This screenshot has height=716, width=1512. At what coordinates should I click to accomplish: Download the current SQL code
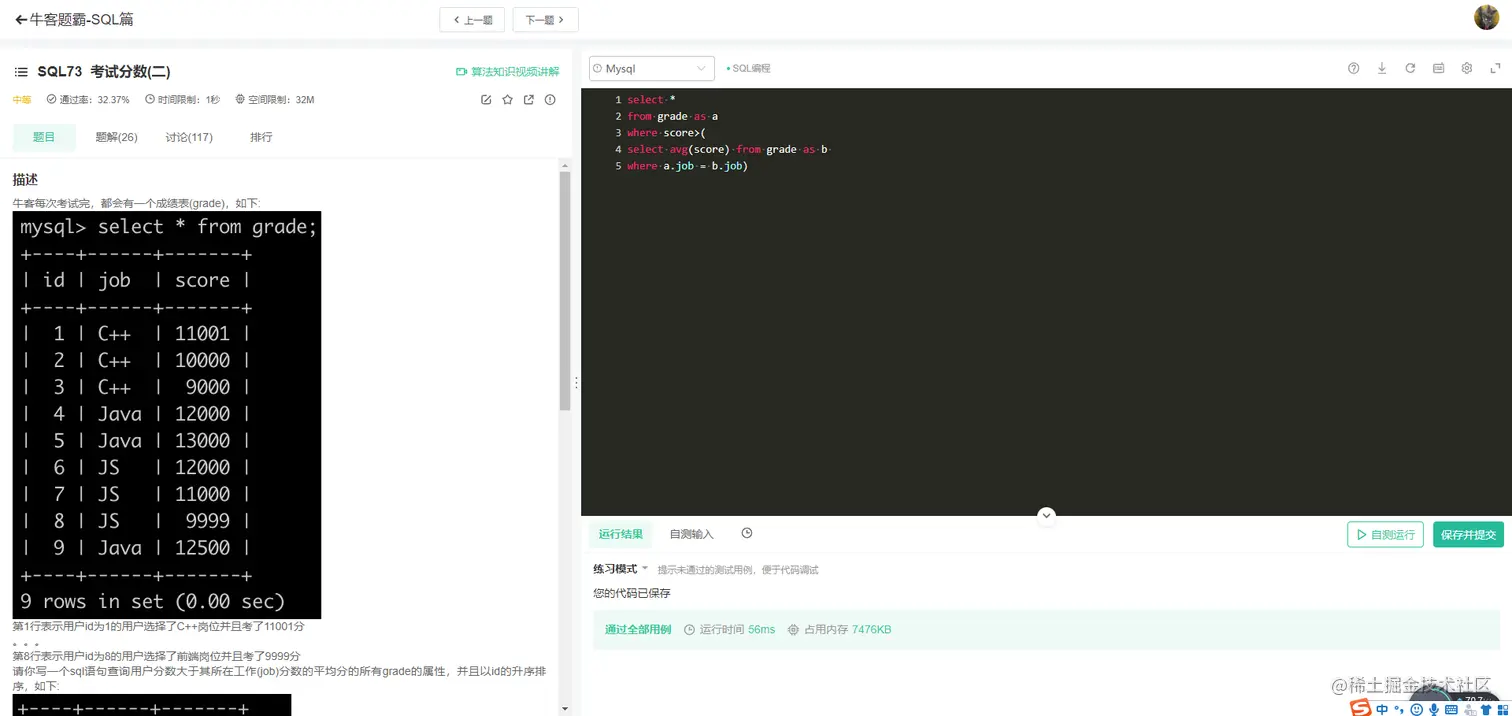pos(1382,68)
